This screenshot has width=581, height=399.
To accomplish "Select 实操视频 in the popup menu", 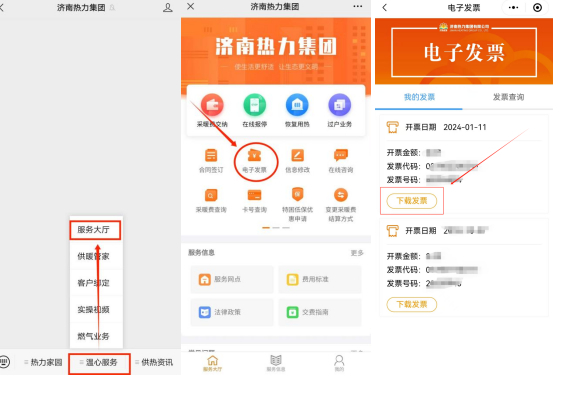I will click(93, 310).
